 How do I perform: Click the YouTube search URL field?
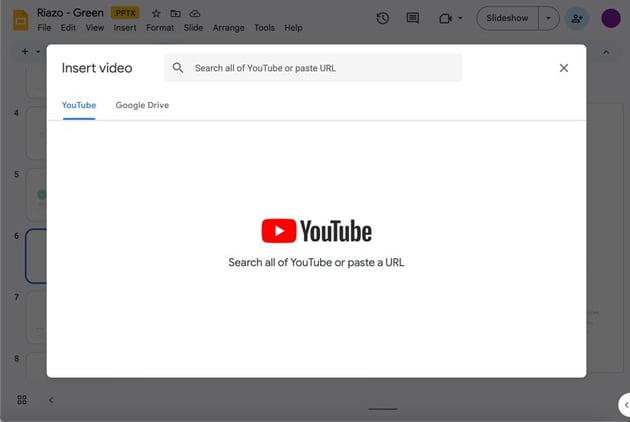click(x=320, y=68)
